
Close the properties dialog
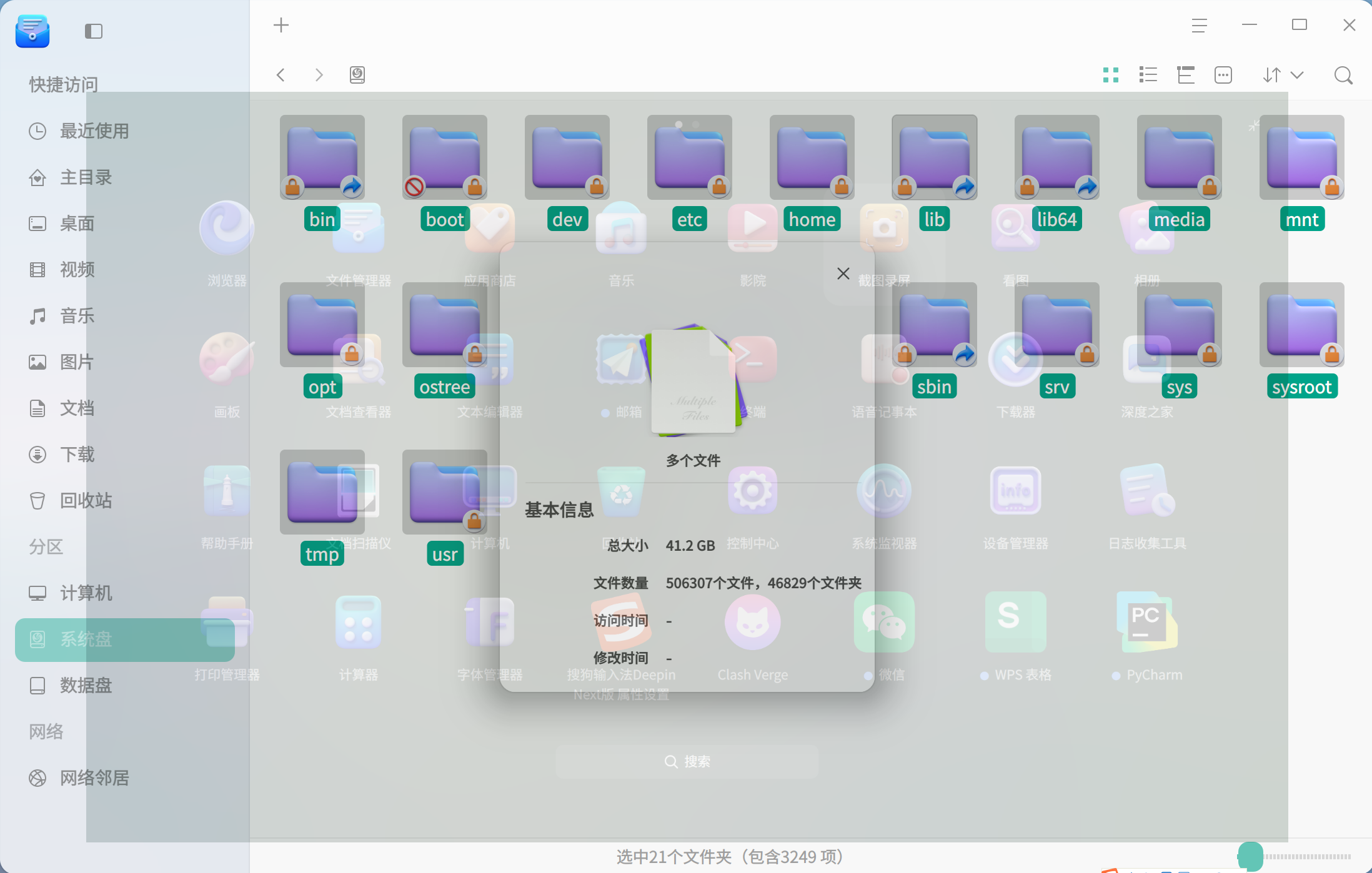tap(843, 274)
